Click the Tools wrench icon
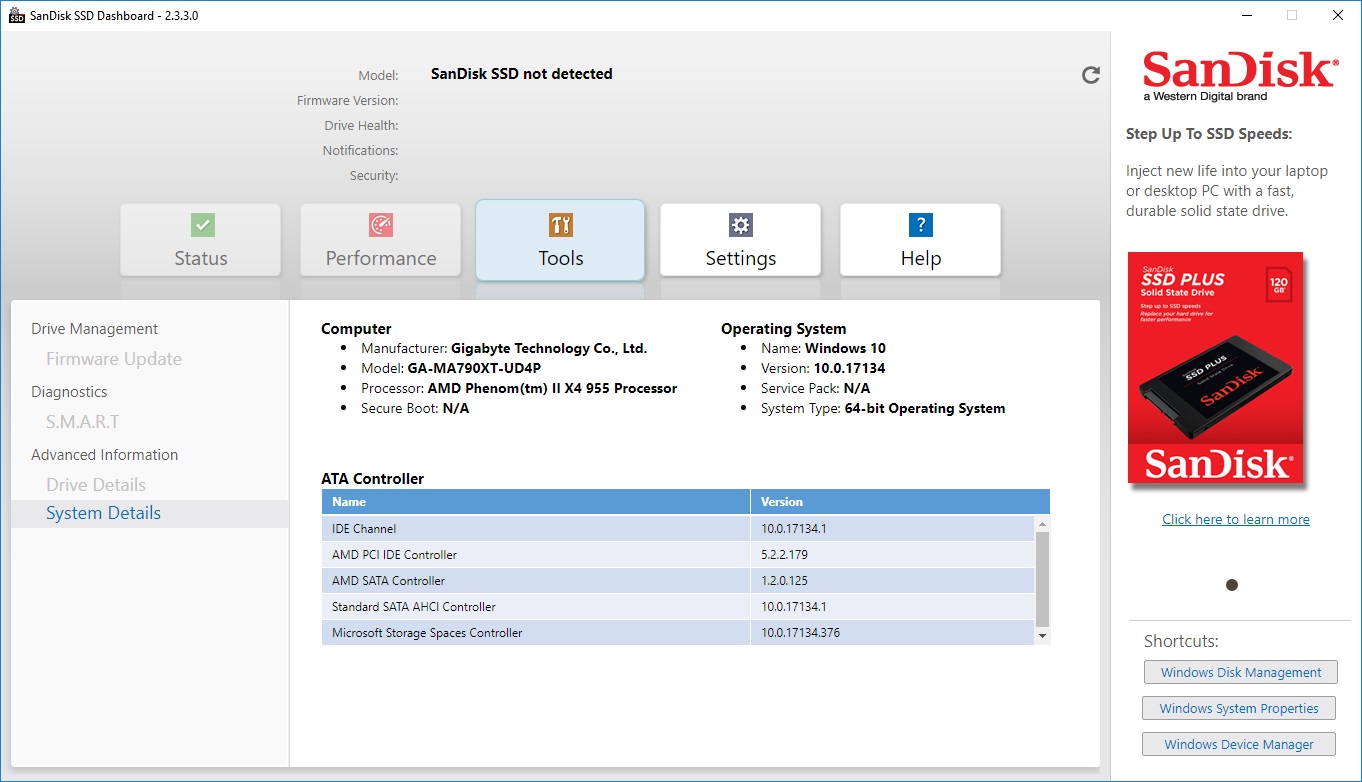The height and width of the screenshot is (782, 1362). click(561, 224)
